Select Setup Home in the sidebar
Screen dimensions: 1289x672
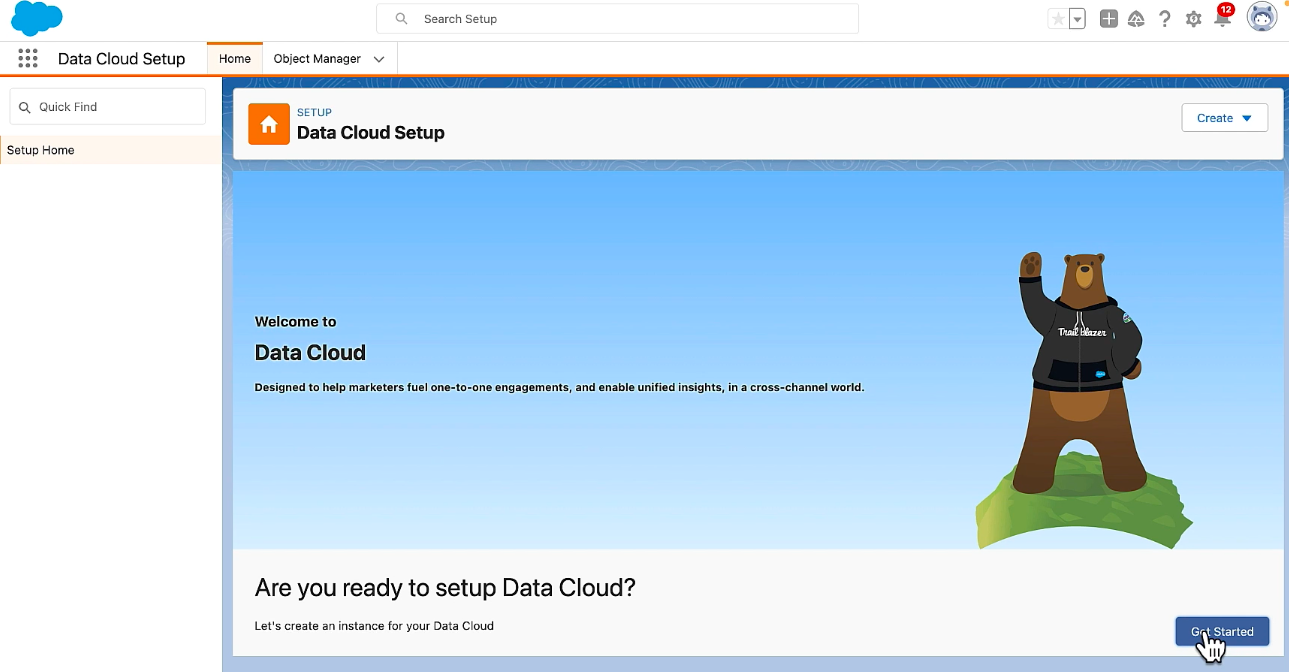[41, 150]
